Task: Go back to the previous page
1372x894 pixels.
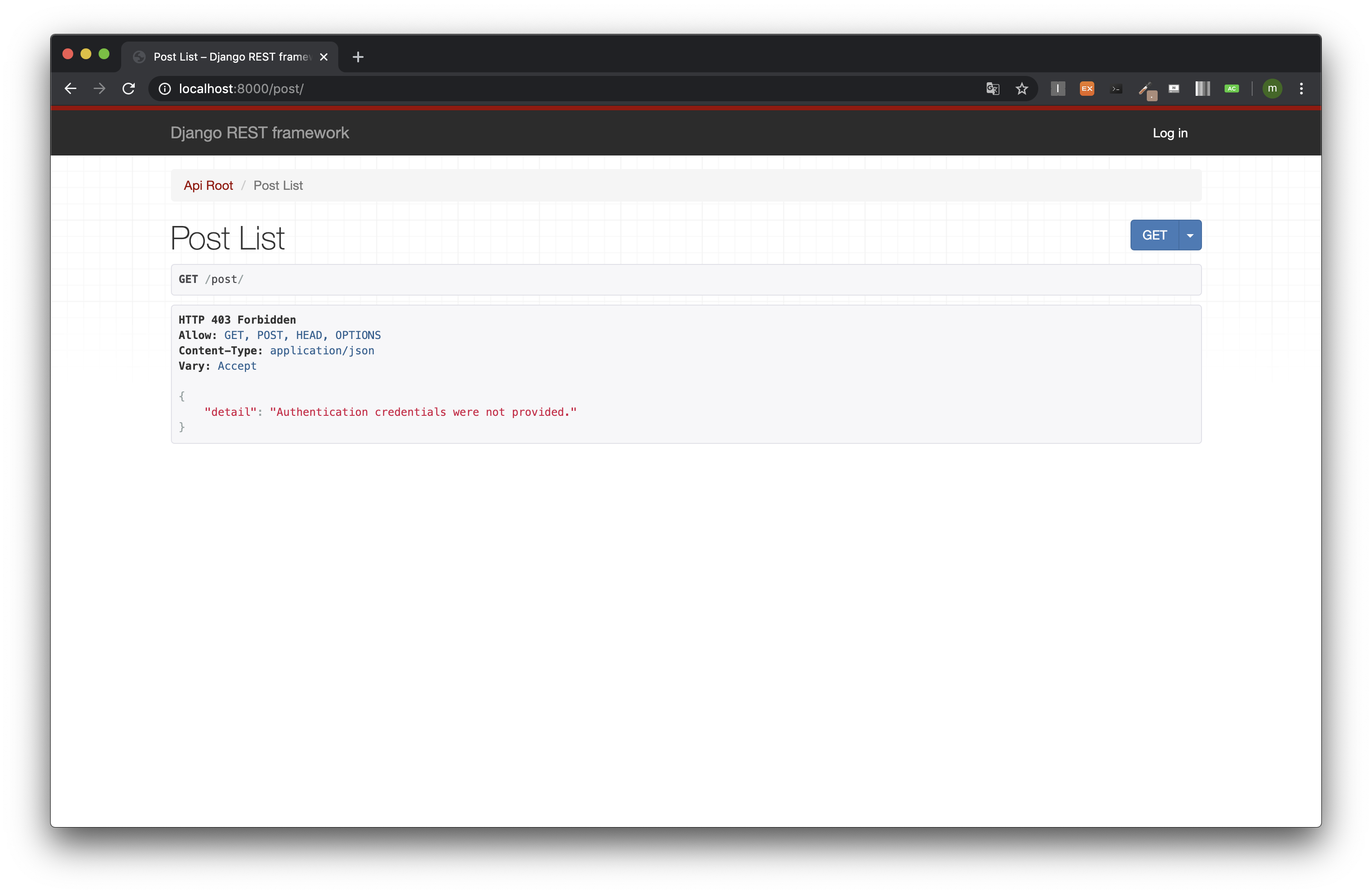Action: [x=71, y=89]
